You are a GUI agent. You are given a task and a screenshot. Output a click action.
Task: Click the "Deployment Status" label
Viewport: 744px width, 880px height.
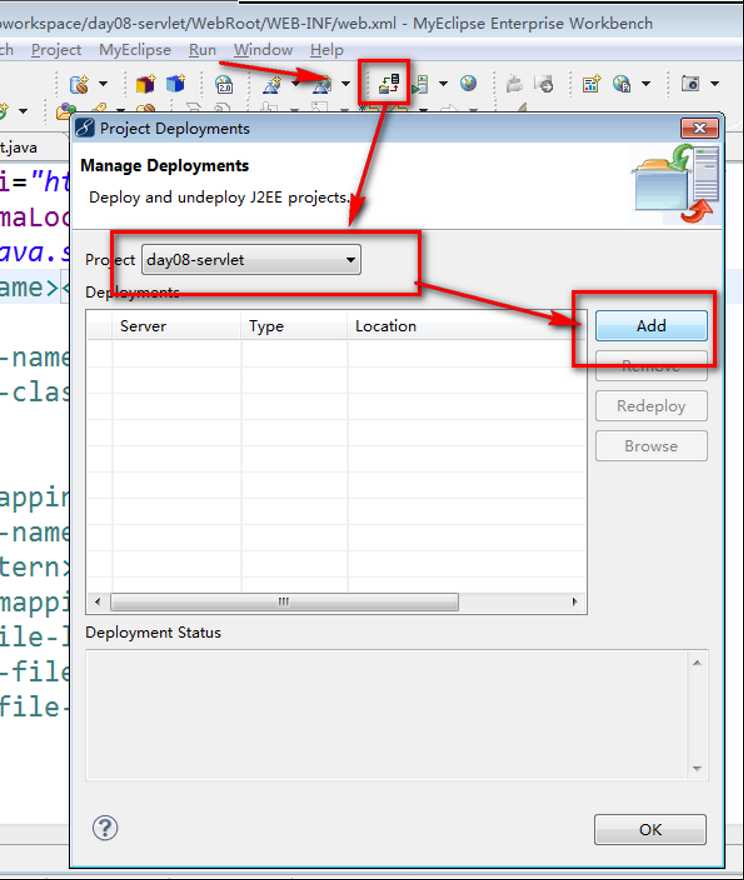pos(153,632)
